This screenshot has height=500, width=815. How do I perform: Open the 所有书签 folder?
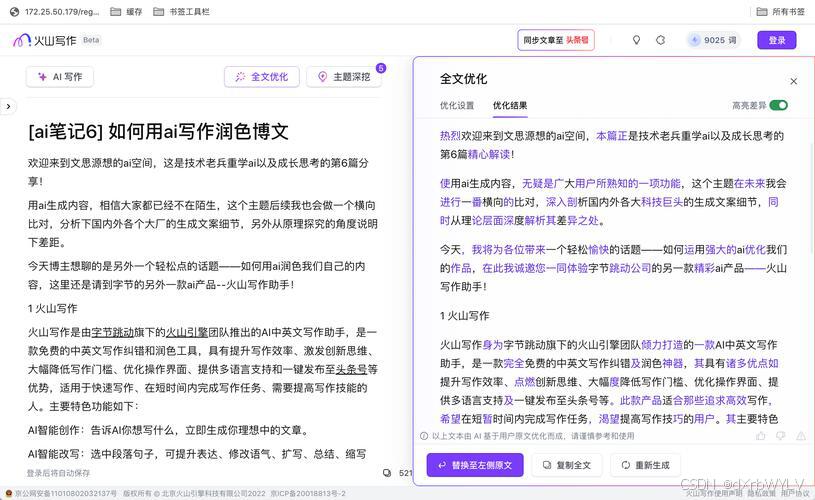coord(780,11)
